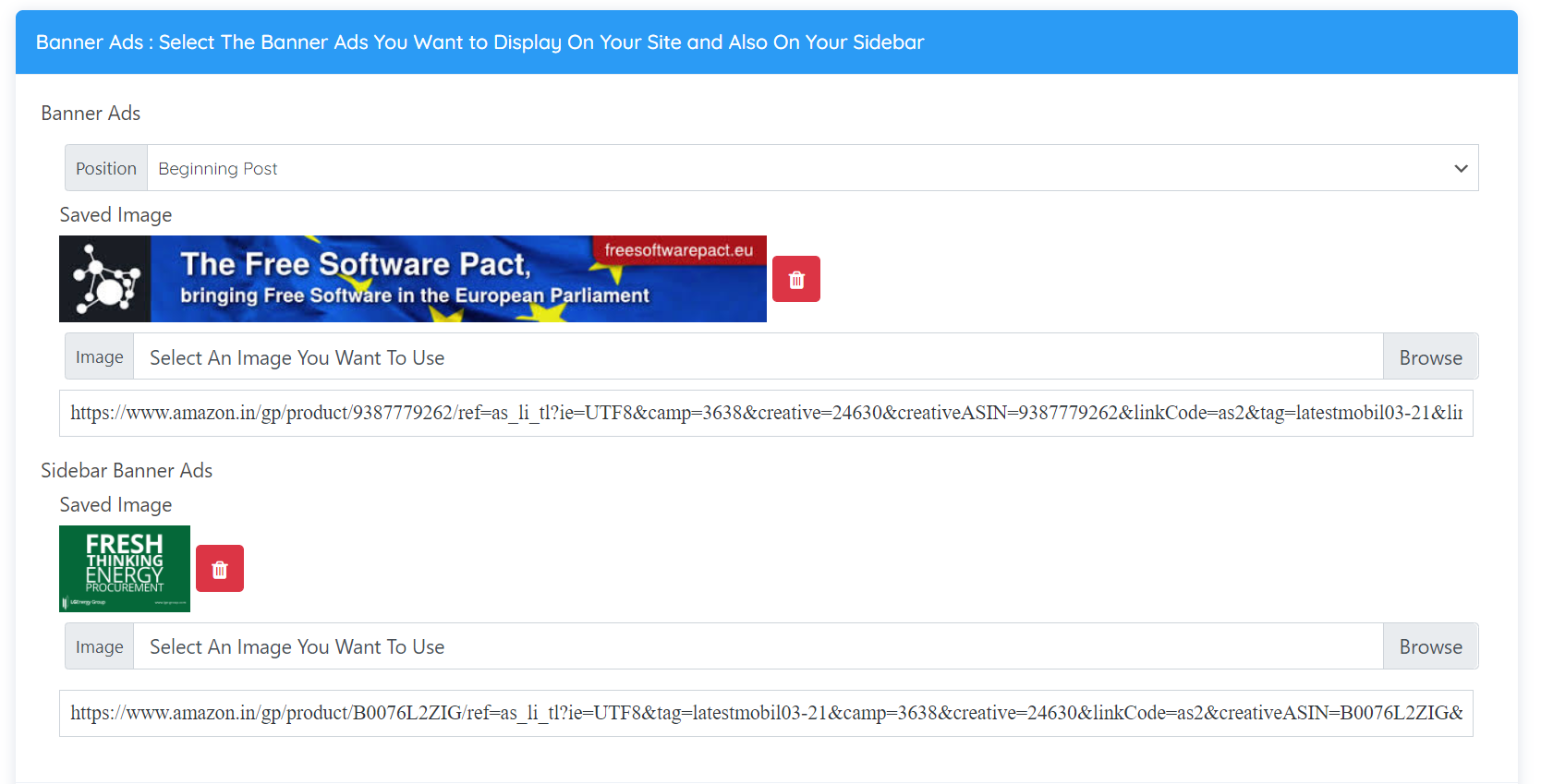The width and height of the screenshot is (1541, 784).
Task: Delete the Fresh Thinking Energy sidebar image
Action: (x=220, y=569)
